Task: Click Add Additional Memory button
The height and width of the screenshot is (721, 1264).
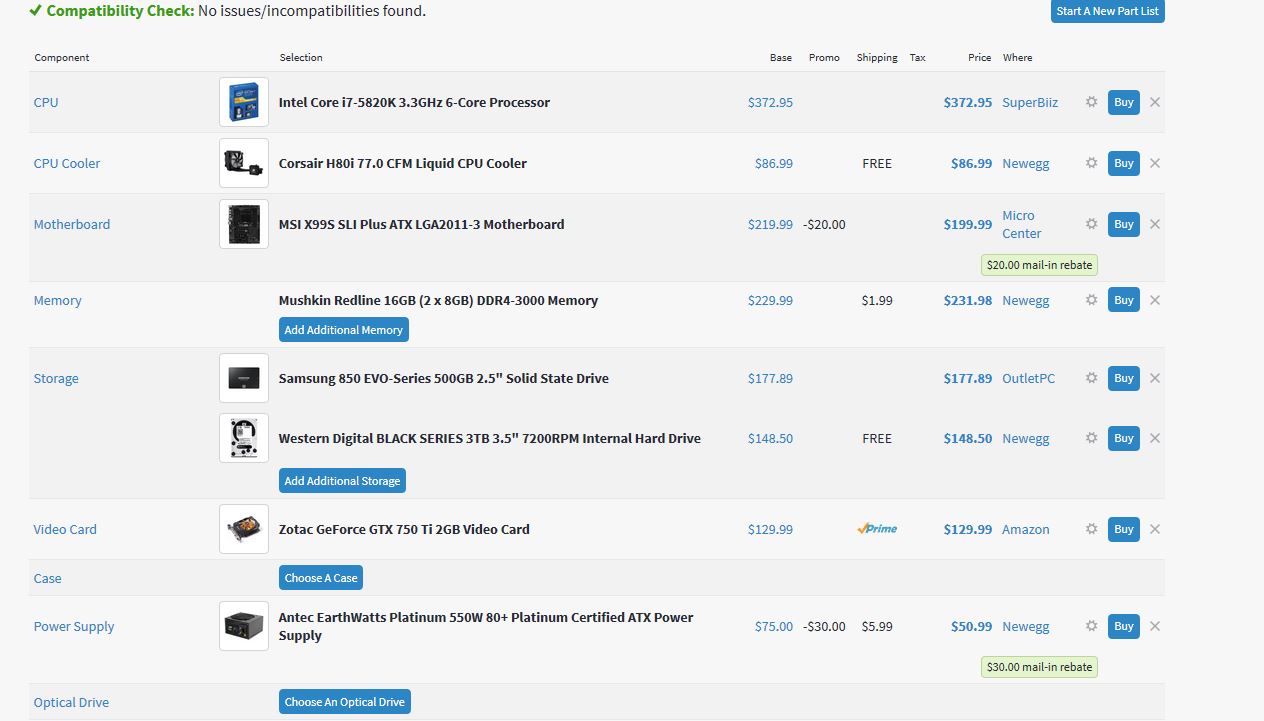Action: tap(344, 330)
